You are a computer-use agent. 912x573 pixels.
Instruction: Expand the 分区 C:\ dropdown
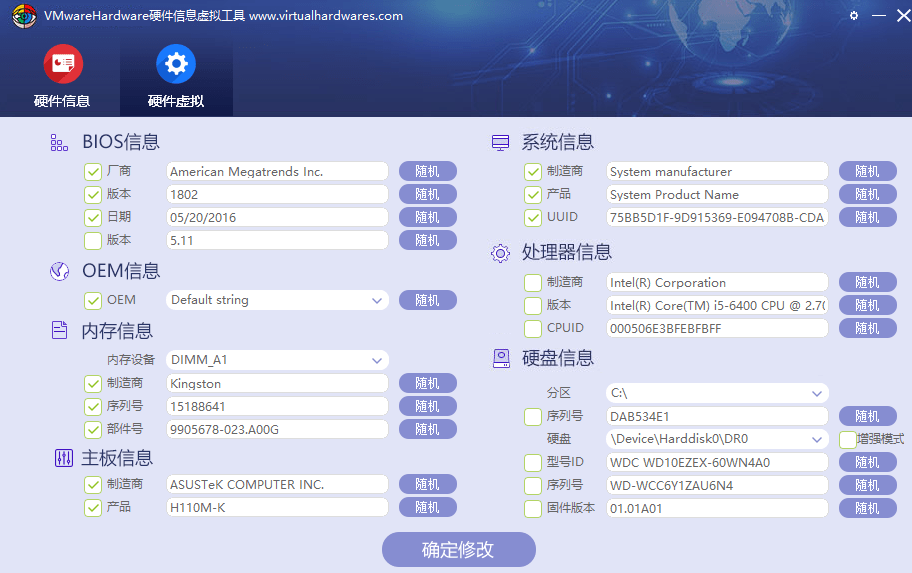coord(817,393)
